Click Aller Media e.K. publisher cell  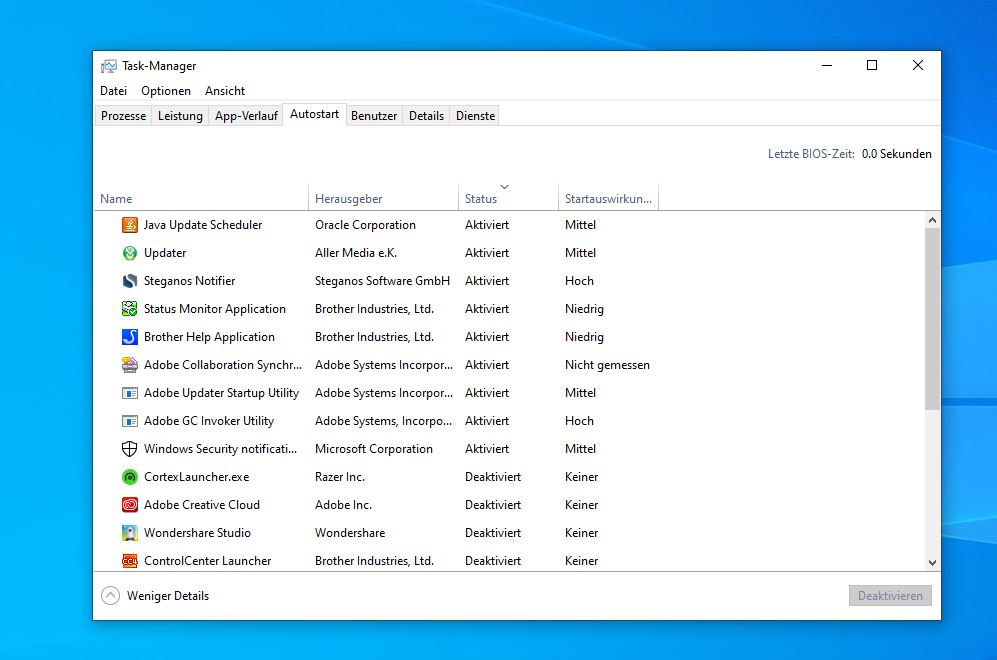tap(355, 253)
